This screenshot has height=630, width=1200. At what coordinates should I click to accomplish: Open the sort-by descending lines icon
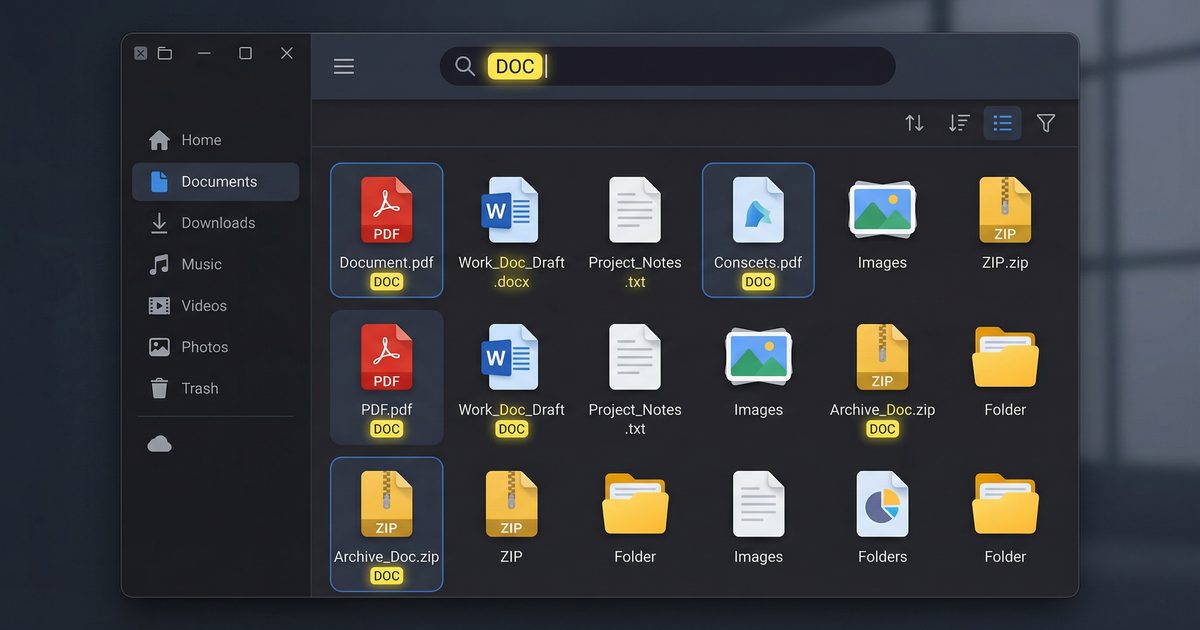pos(959,123)
